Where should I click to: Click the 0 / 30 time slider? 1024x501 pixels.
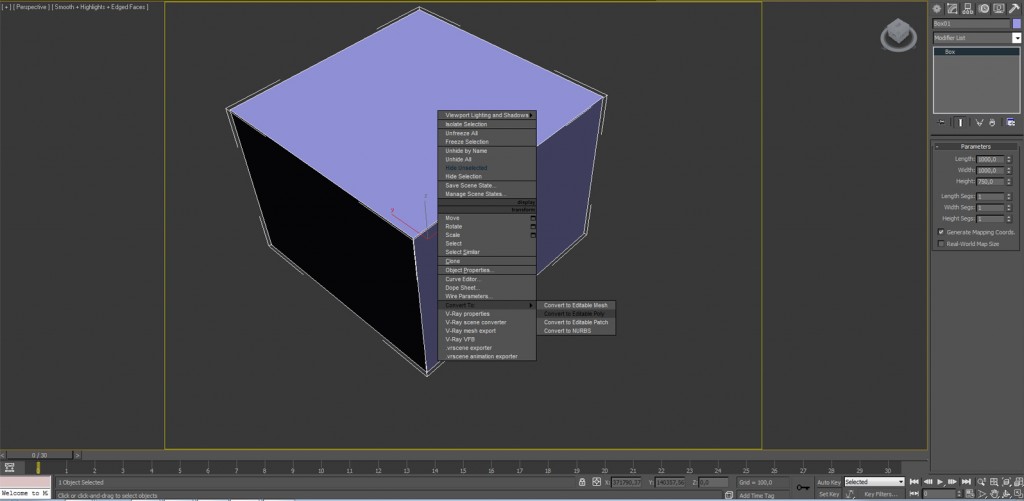pyautogui.click(x=40, y=455)
